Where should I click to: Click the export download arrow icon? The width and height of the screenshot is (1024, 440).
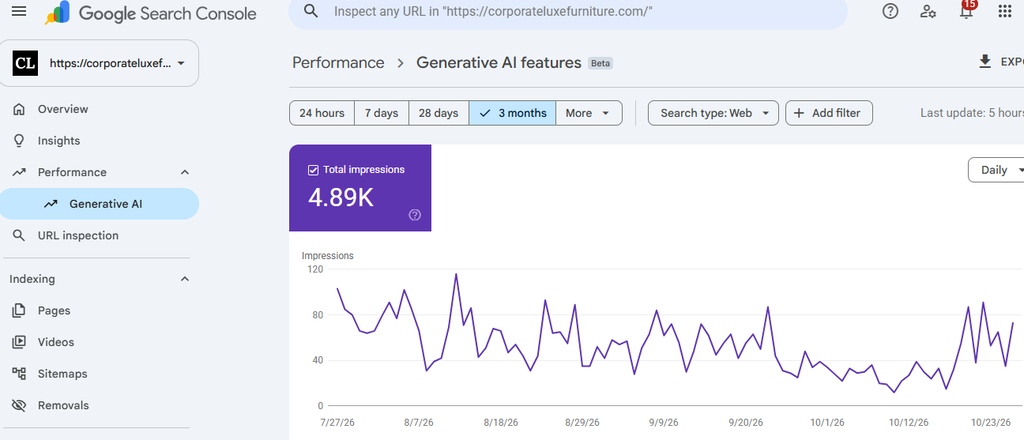pos(985,62)
